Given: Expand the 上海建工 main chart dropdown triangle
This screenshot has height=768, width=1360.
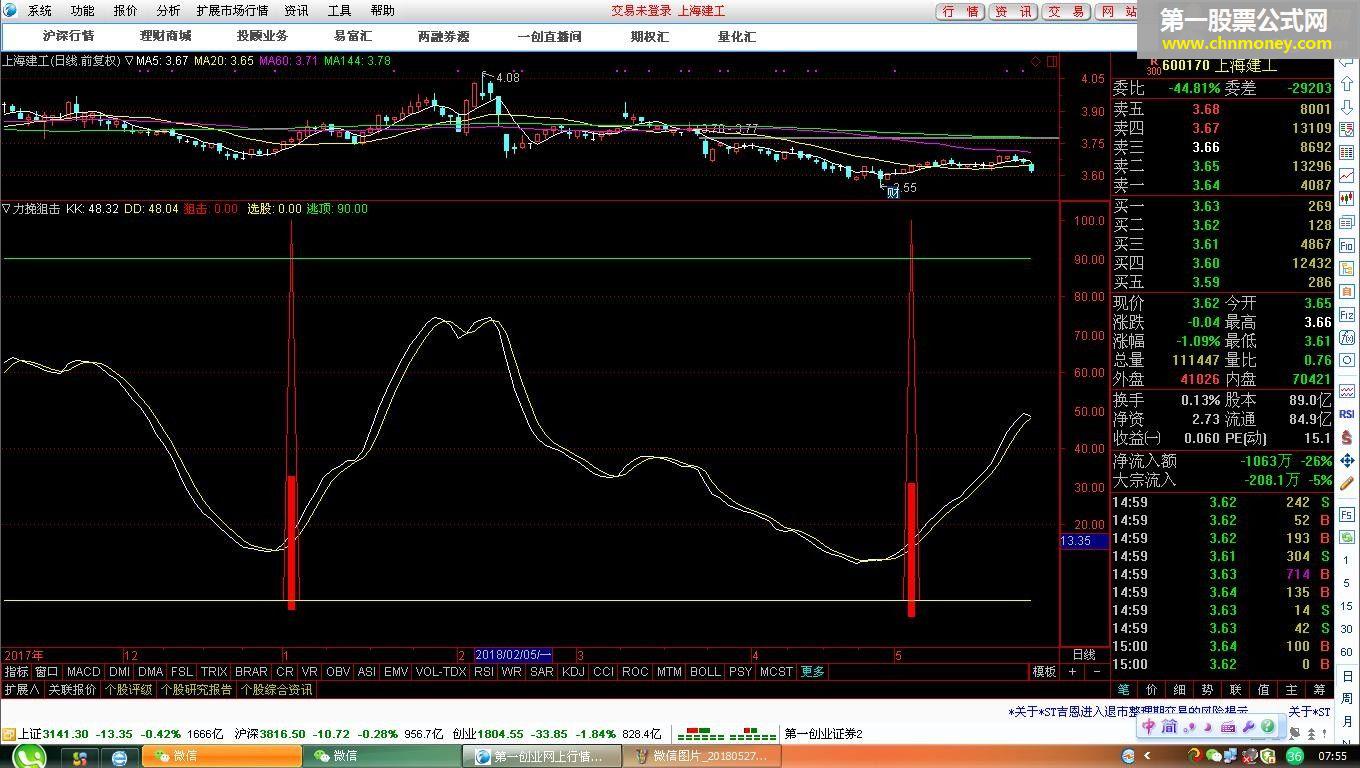Looking at the screenshot, I should click(129, 61).
